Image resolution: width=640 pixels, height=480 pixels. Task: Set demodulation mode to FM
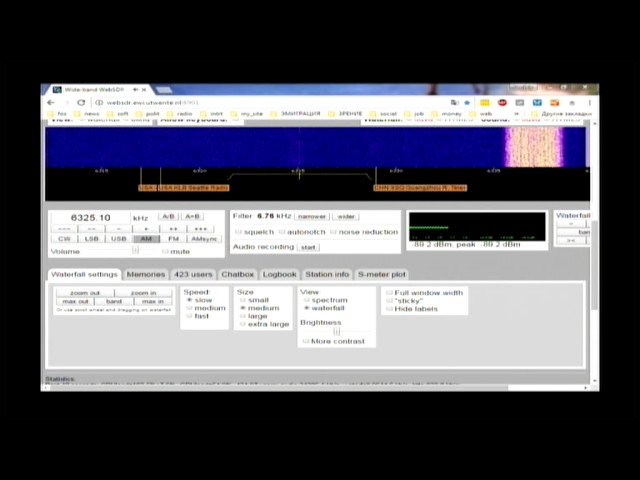(x=173, y=239)
